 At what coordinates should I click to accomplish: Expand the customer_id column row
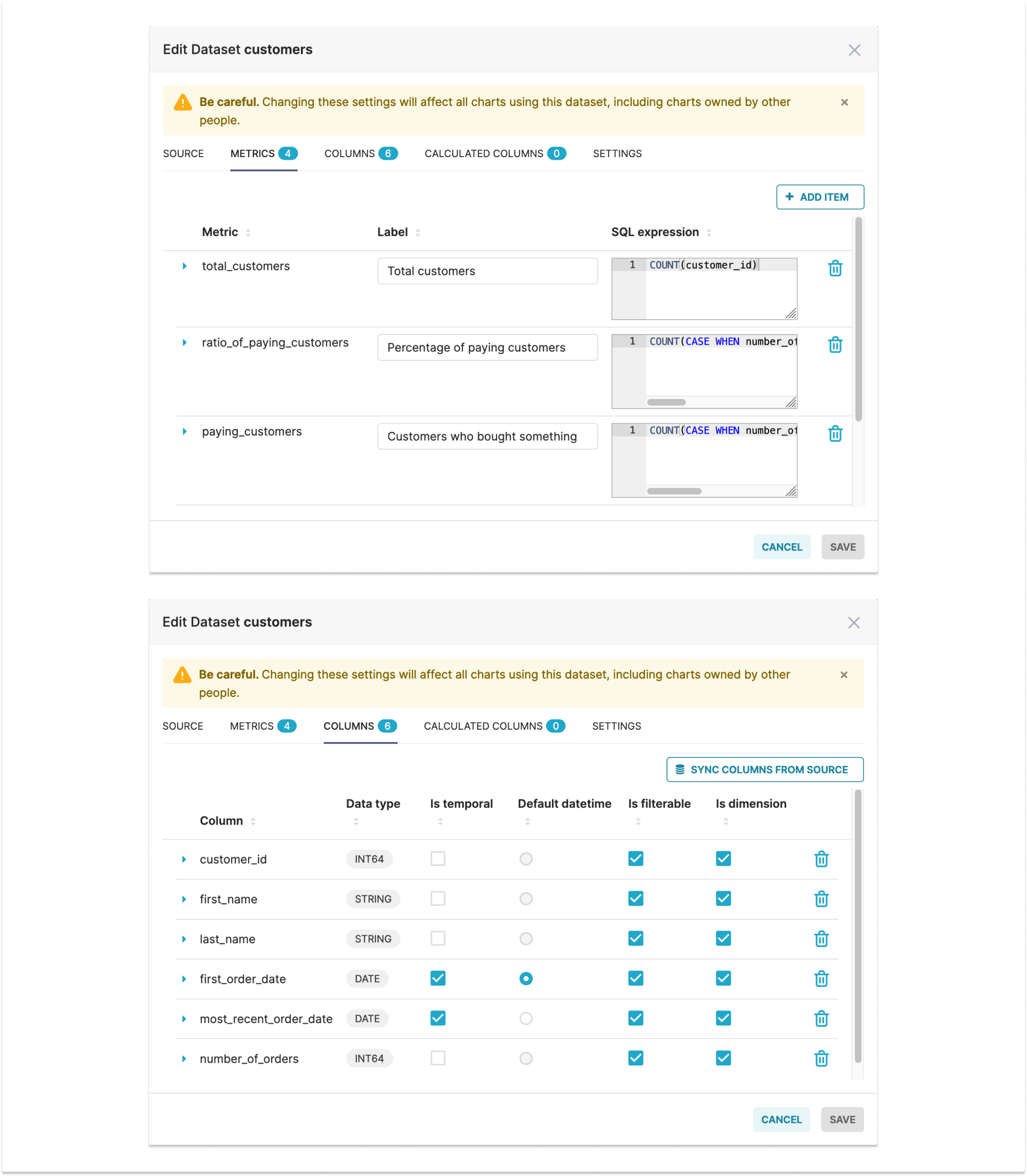coord(184,859)
